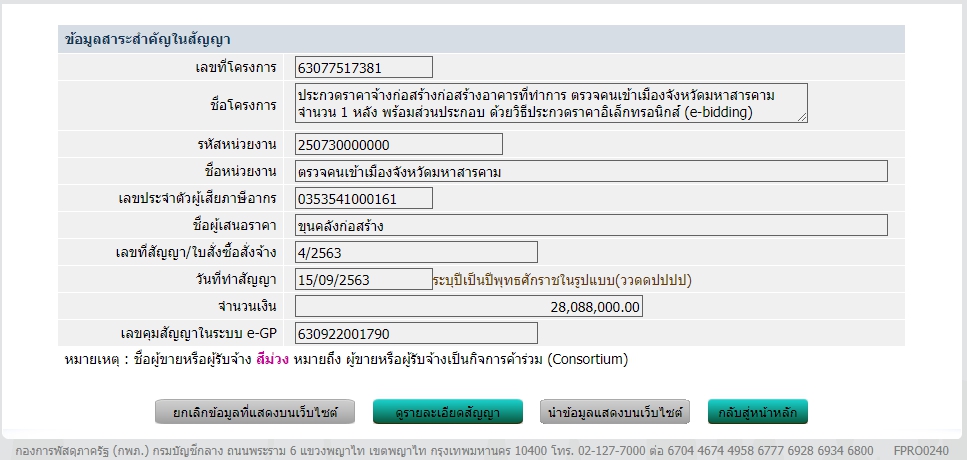The width and height of the screenshot is (967, 460).
Task: Focus the จำนวนเงิน field showing 28,088,000.00
Action: click(x=469, y=306)
